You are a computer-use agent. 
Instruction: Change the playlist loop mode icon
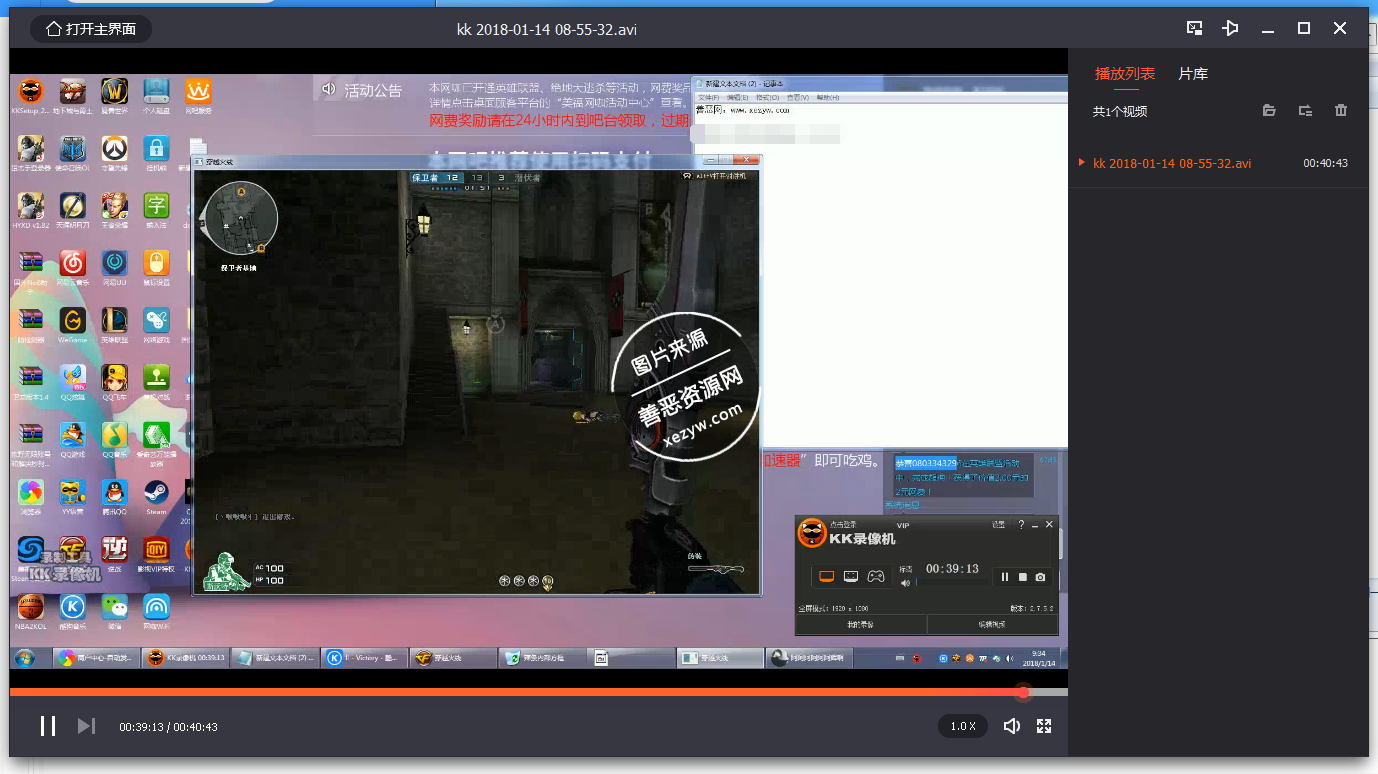[1305, 111]
